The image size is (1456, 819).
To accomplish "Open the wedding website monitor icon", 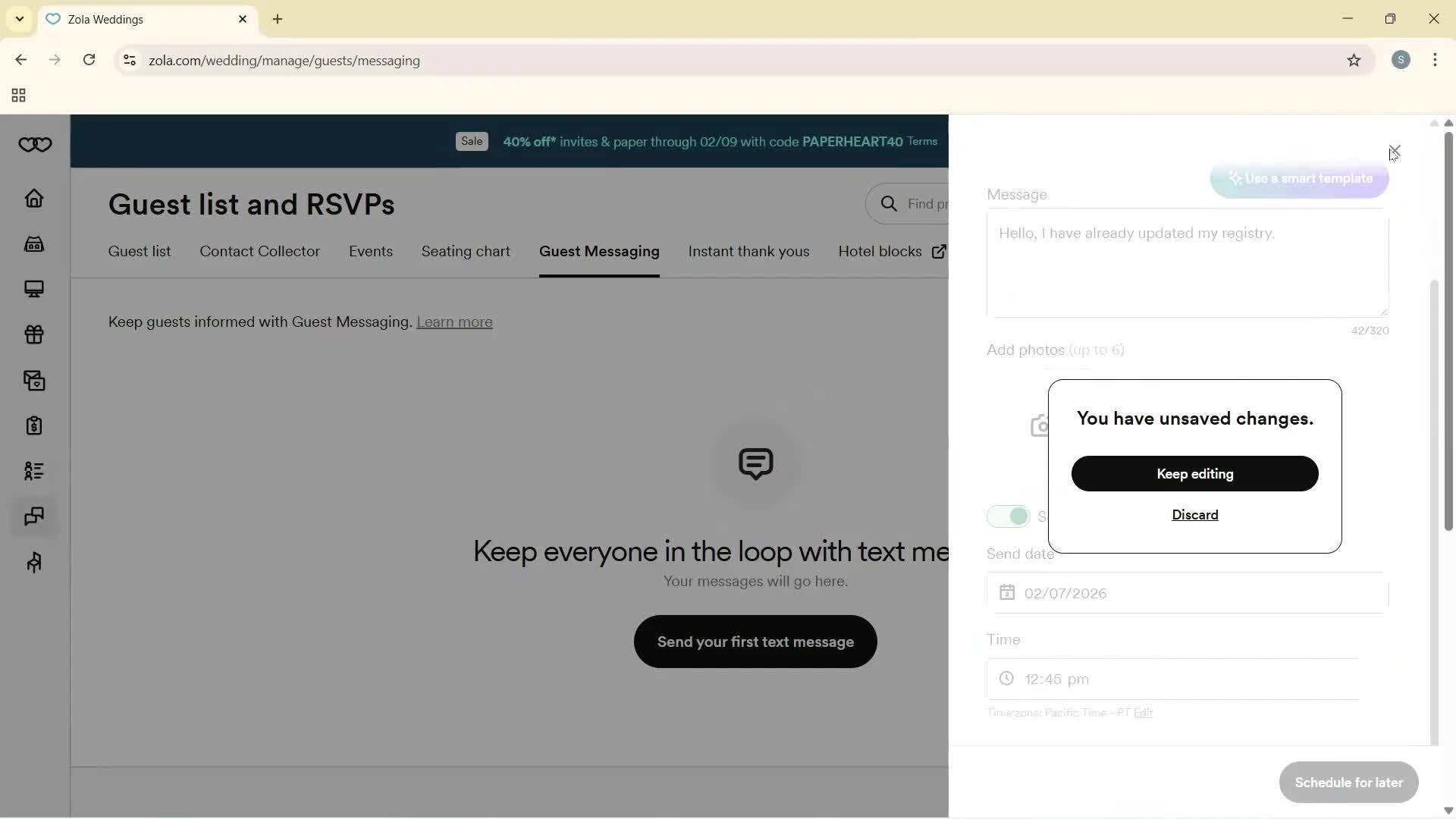I will pyautogui.click(x=34, y=289).
